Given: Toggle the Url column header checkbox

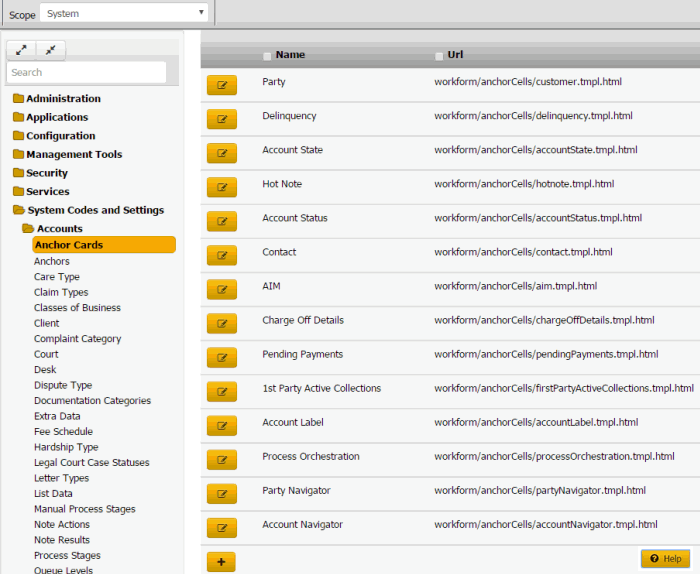Looking at the screenshot, I should click(439, 56).
